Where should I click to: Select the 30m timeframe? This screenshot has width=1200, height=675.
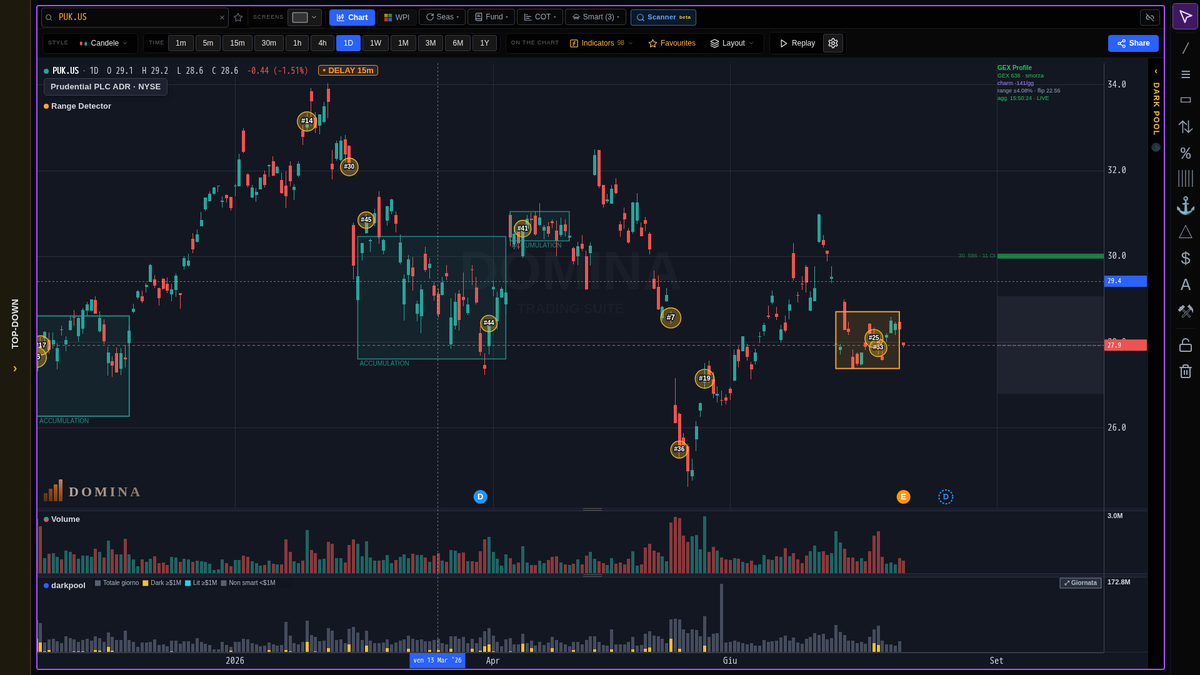[x=268, y=43]
